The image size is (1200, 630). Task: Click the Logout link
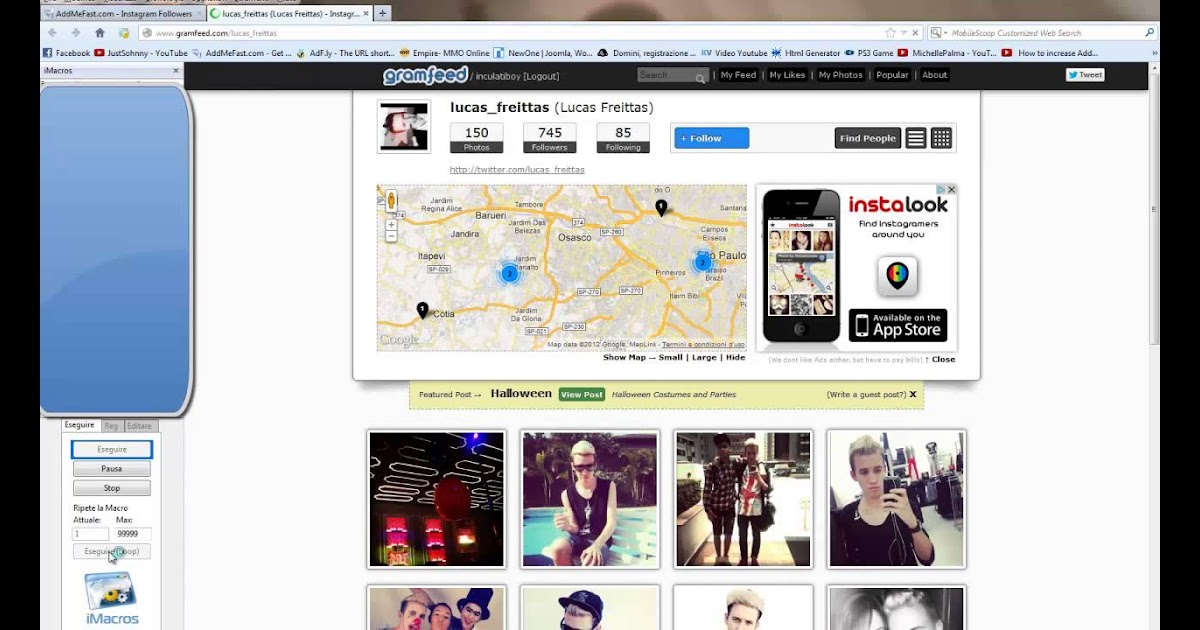click(x=539, y=76)
